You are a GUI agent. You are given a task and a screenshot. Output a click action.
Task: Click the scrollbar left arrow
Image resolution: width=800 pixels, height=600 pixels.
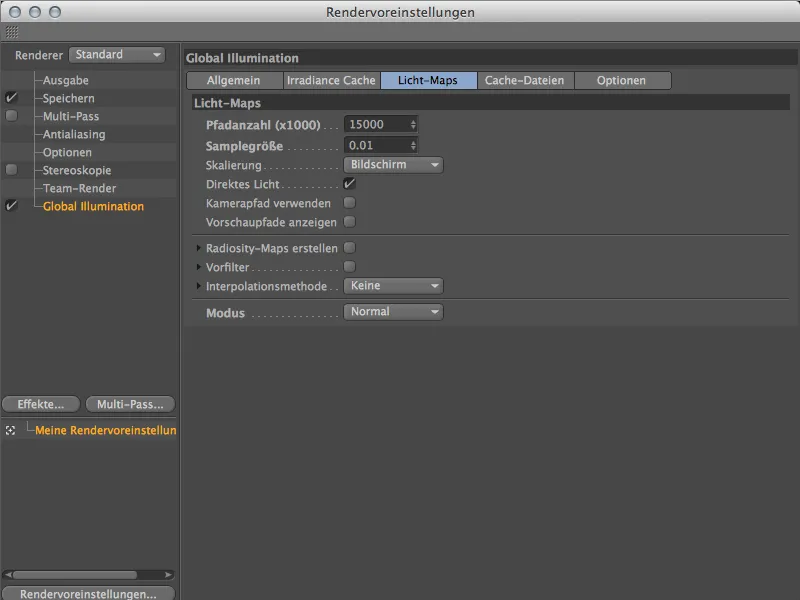point(8,575)
